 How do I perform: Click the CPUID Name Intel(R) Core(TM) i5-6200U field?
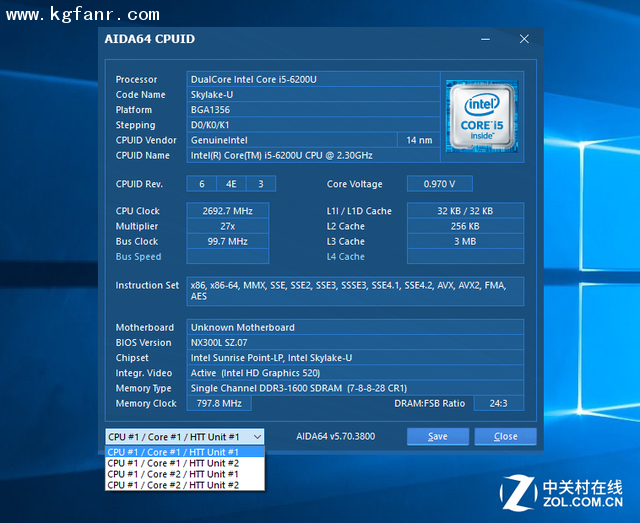313,155
